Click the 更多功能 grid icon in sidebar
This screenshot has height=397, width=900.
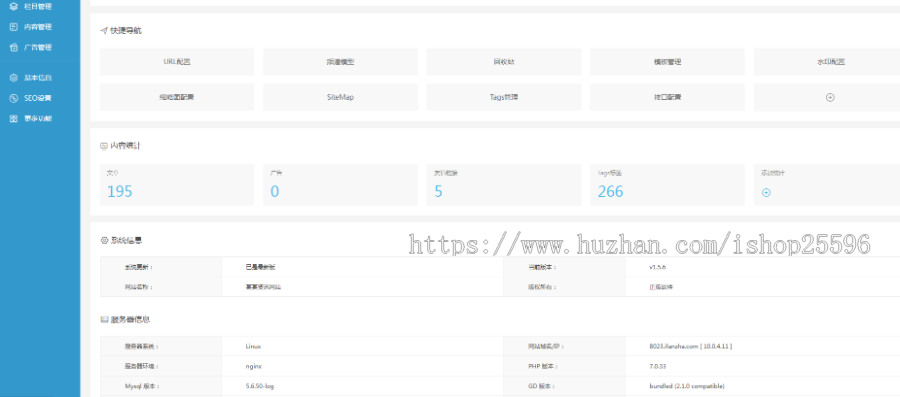(14, 119)
